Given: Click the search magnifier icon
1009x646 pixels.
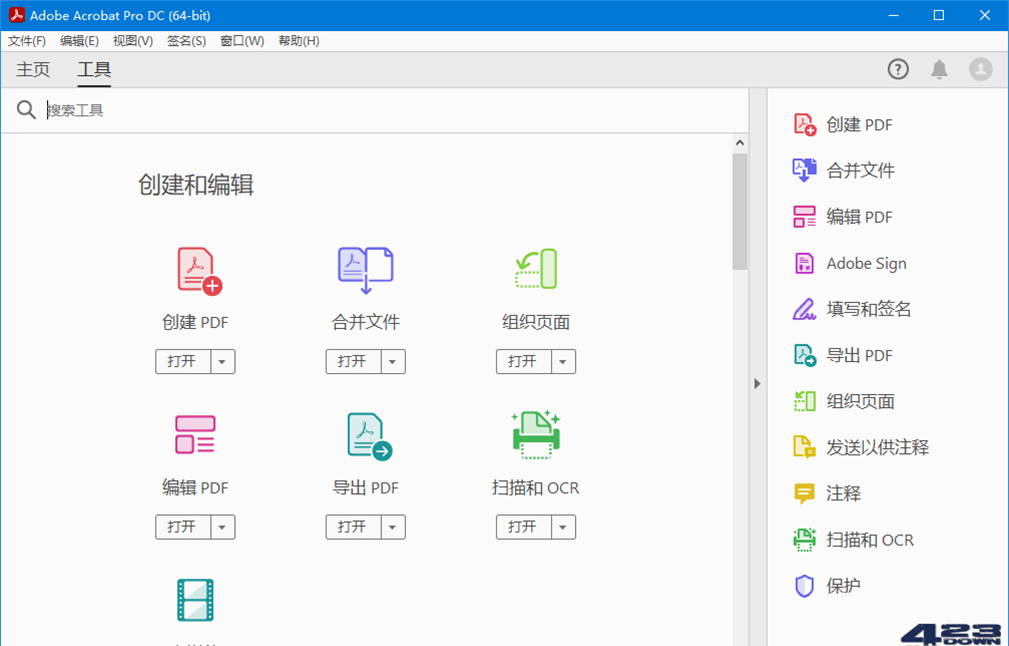Looking at the screenshot, I should 26,110.
